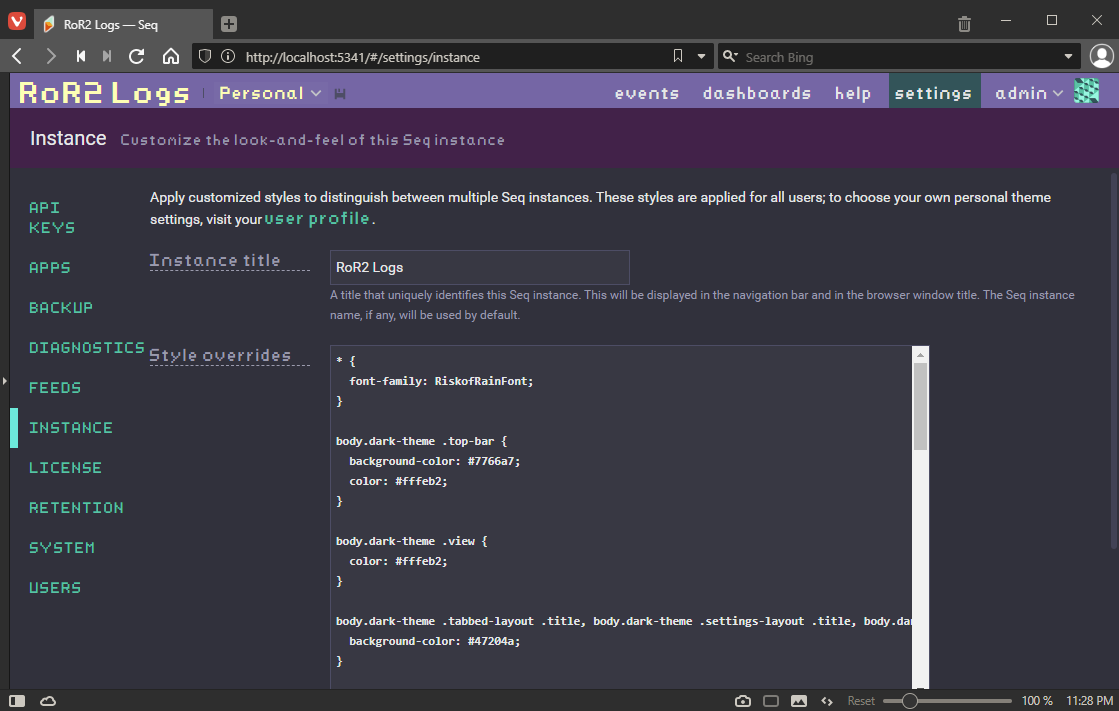
Task: Open page actions code icon
Action: [826, 701]
